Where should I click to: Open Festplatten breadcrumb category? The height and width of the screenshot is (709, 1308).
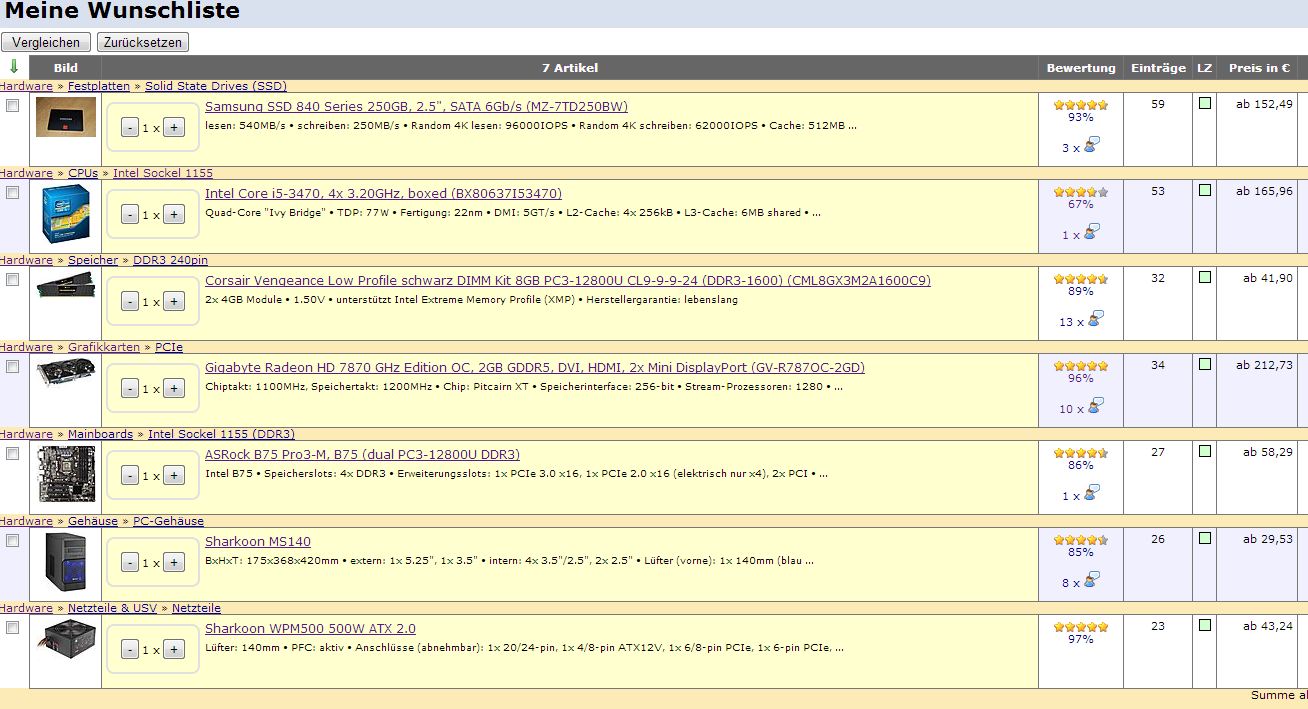[99, 86]
